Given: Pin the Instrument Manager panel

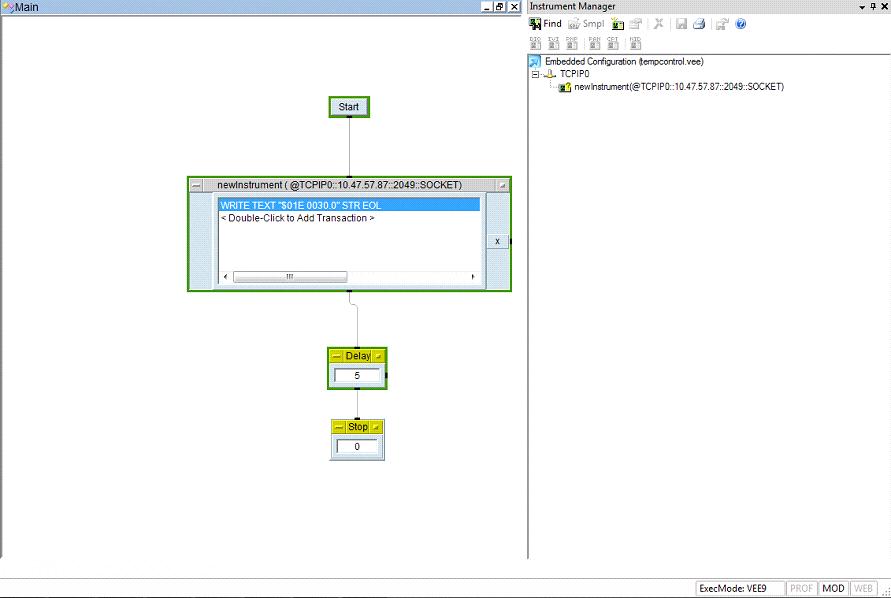Looking at the screenshot, I should (872, 7).
